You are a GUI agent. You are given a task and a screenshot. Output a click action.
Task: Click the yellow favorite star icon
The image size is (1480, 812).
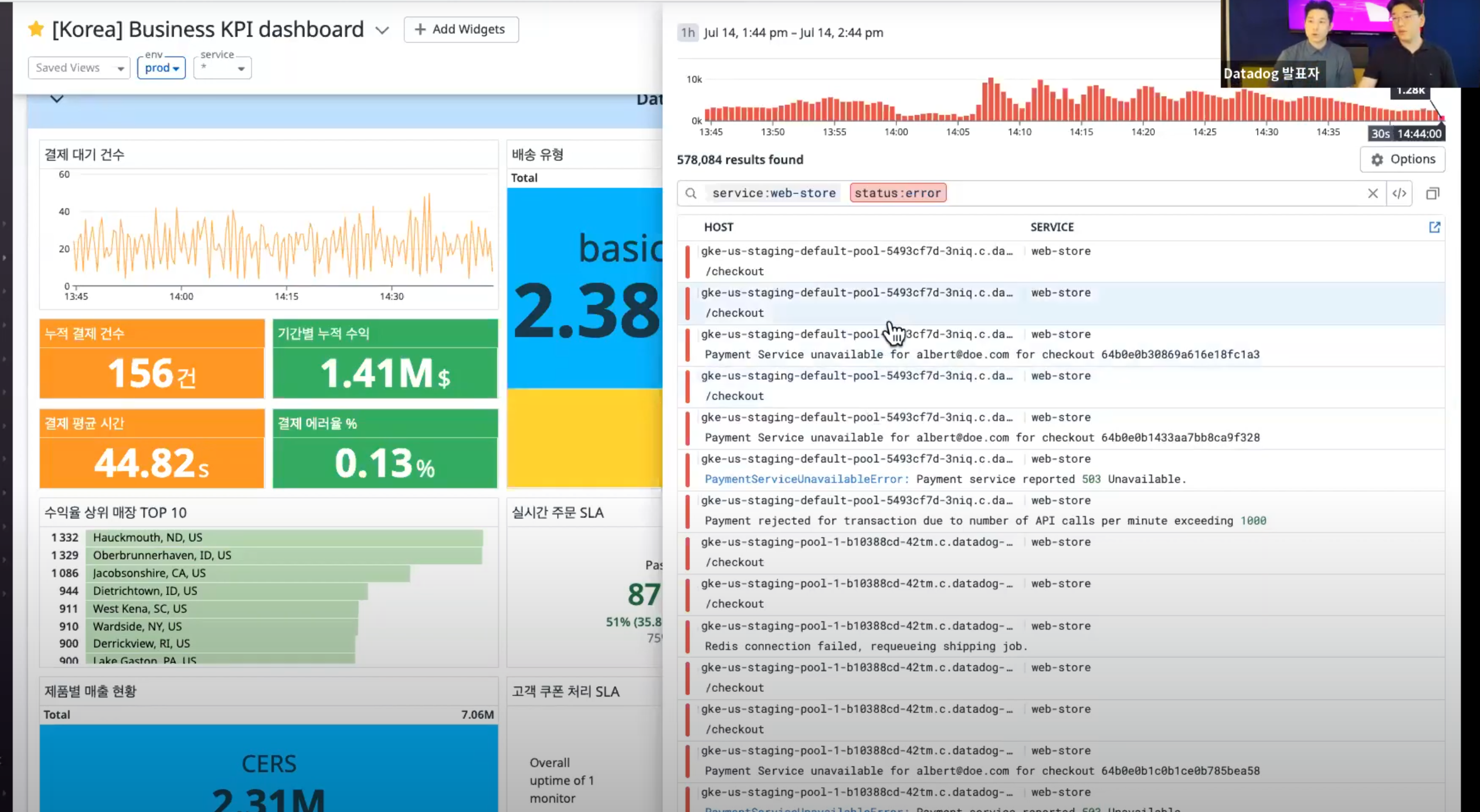click(x=36, y=29)
